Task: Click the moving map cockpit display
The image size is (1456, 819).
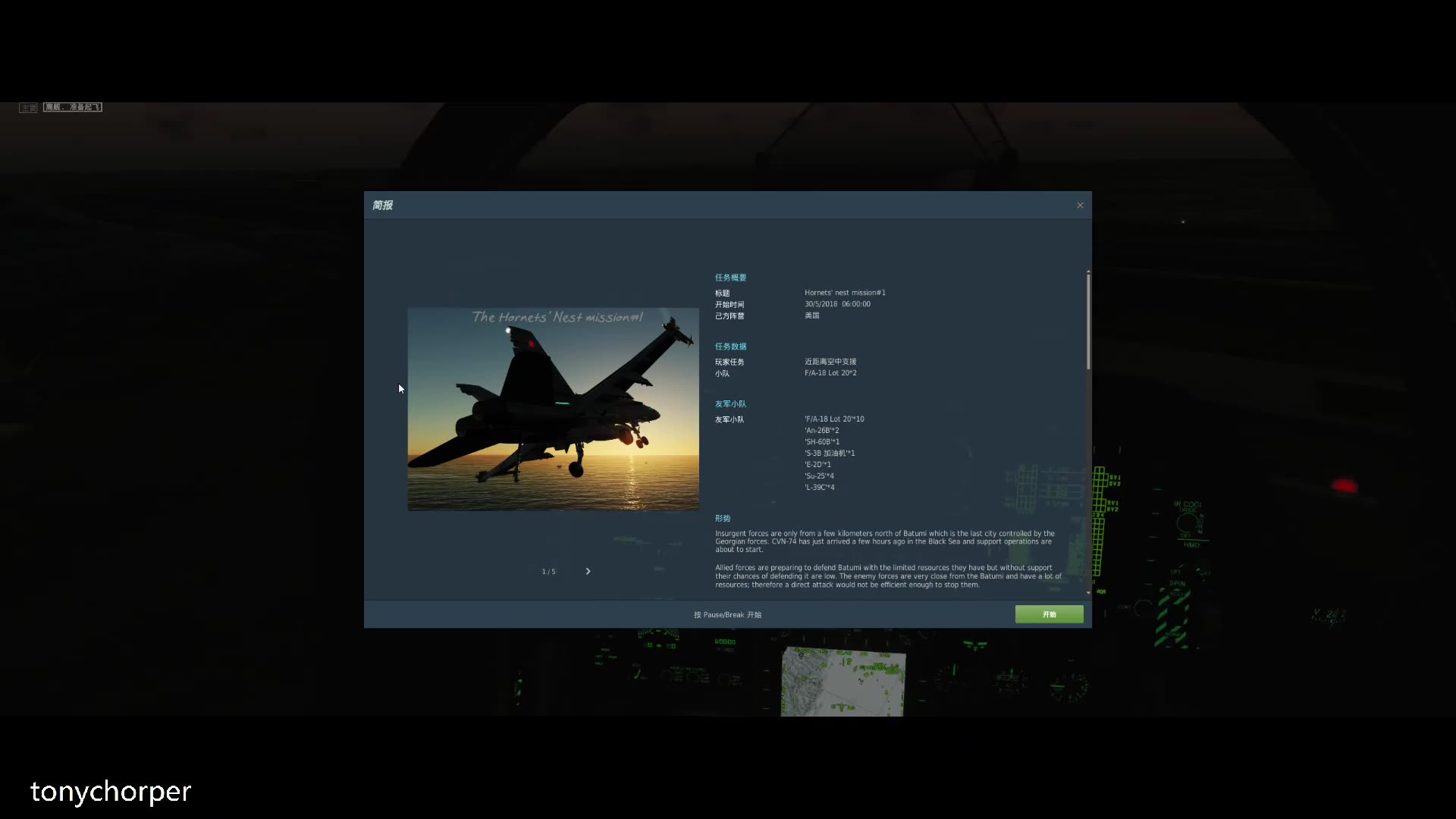Action: [x=843, y=682]
